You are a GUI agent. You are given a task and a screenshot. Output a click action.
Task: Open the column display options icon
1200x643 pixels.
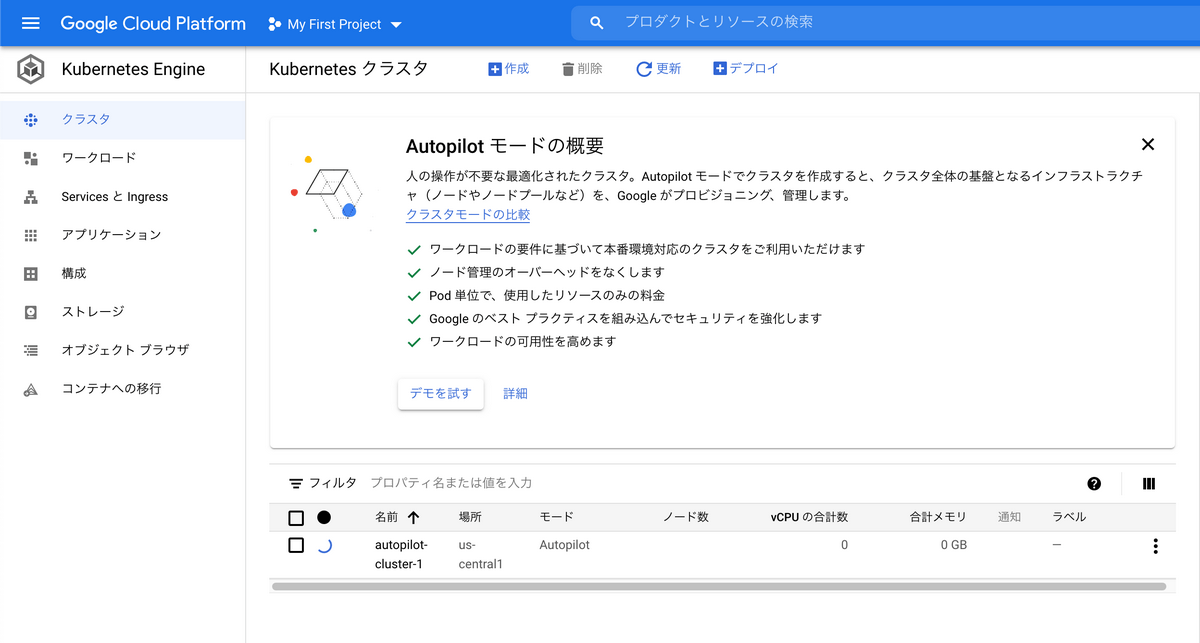(1149, 484)
